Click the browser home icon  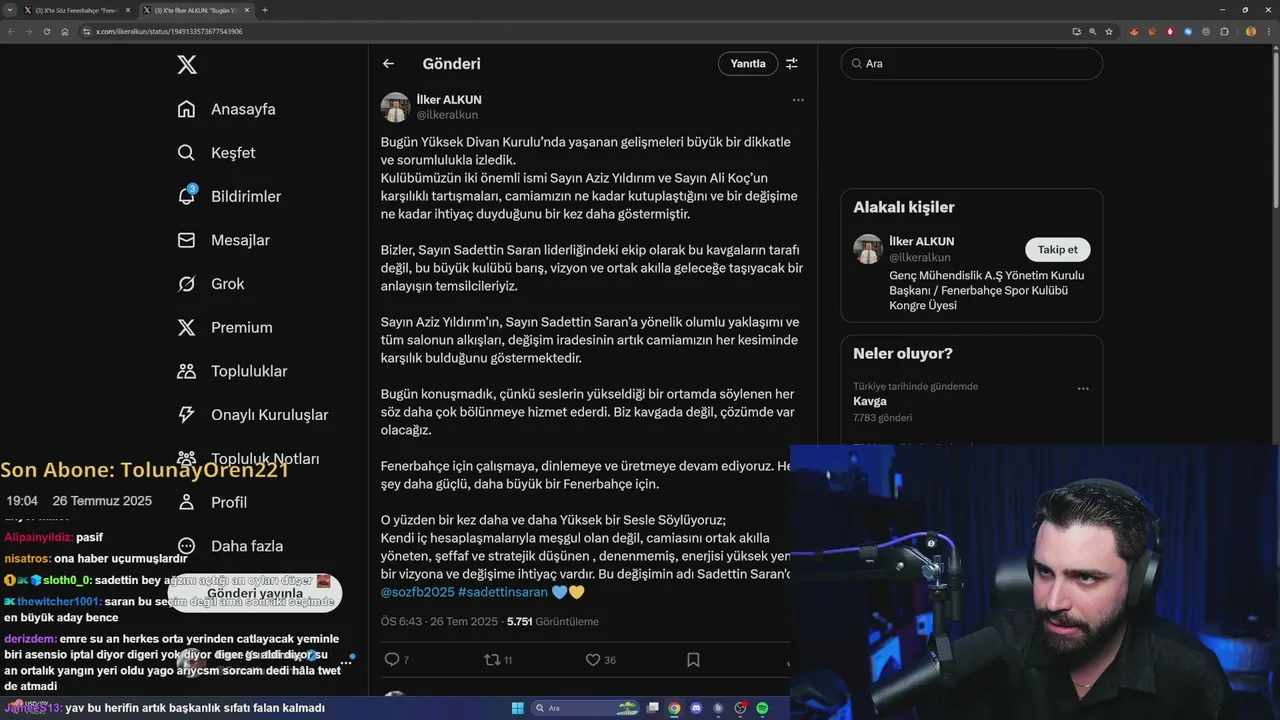65,31
